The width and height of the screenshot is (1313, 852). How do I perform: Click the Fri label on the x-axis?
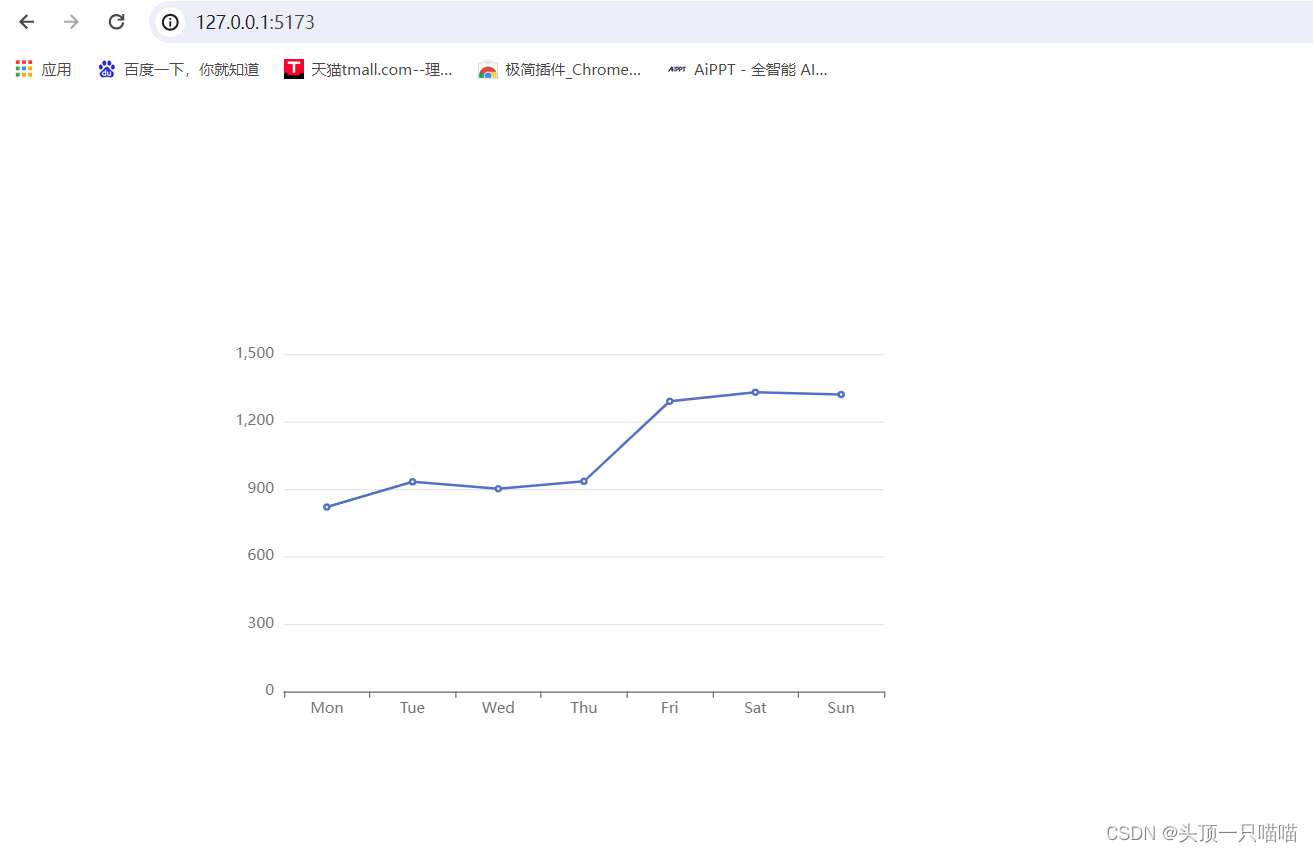(x=669, y=708)
